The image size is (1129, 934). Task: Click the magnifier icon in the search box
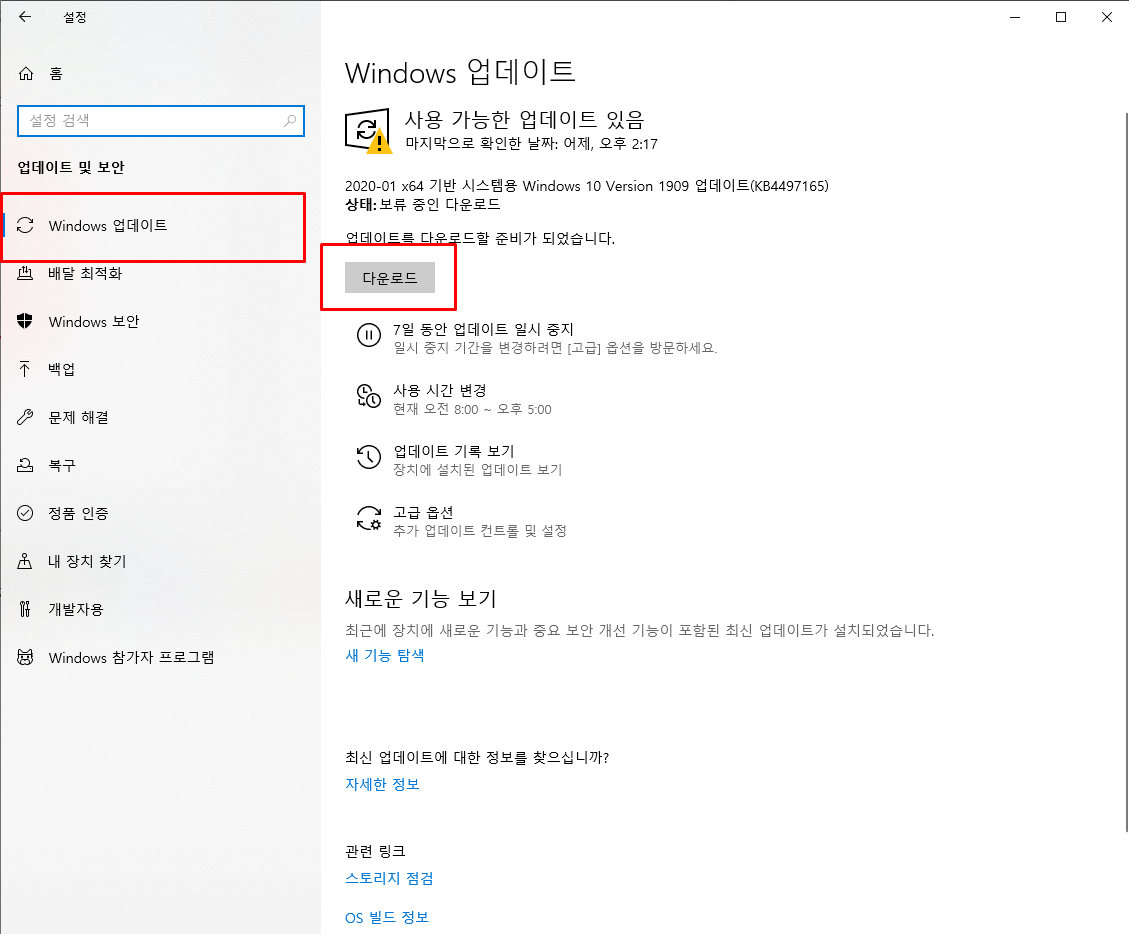tap(290, 120)
